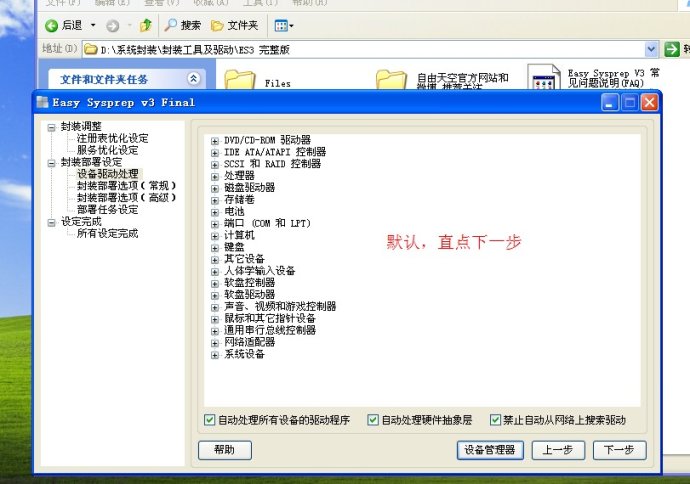Expand the 计算机 device node

[215, 236]
